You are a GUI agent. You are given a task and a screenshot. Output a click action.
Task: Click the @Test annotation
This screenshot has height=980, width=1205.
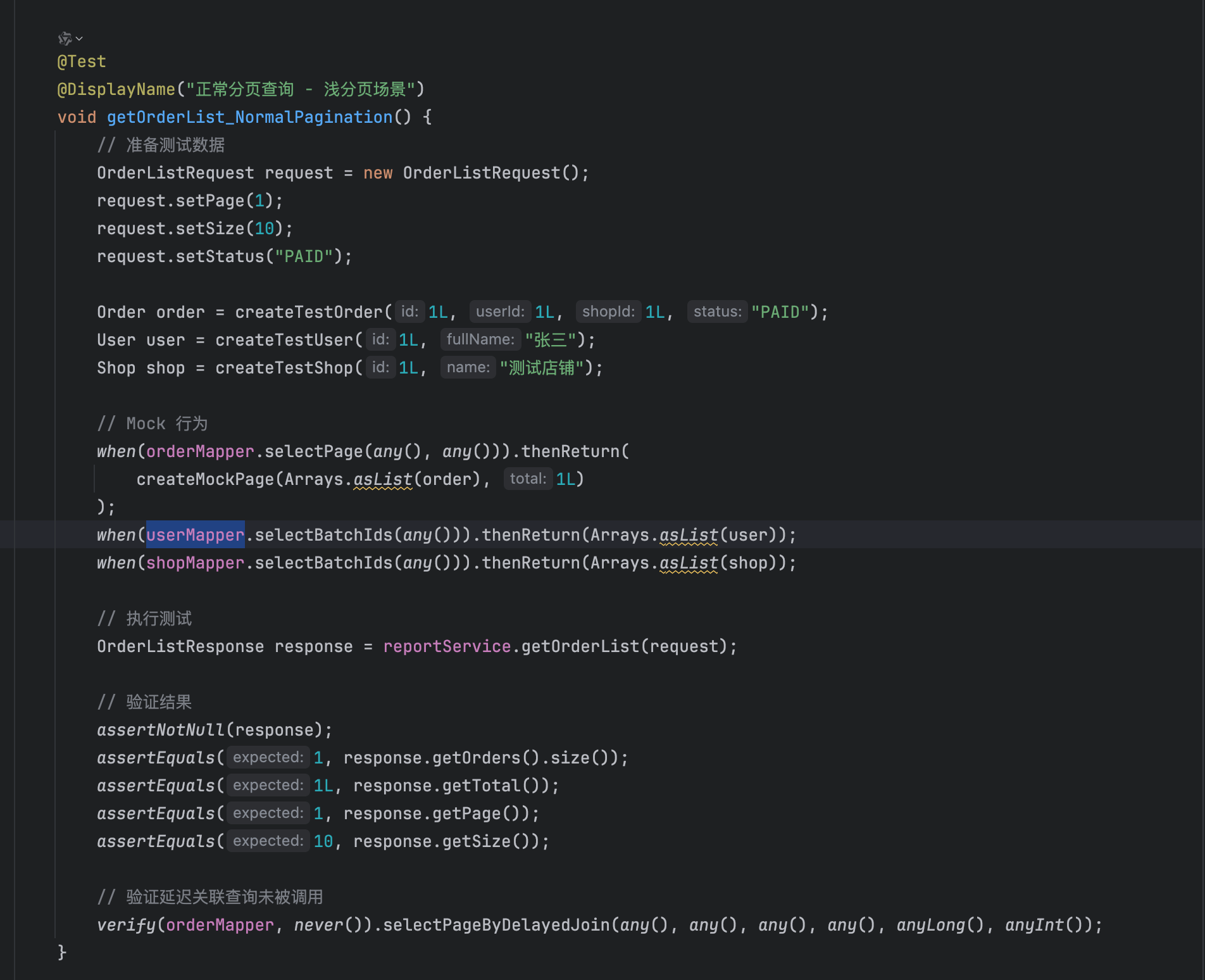coord(82,61)
